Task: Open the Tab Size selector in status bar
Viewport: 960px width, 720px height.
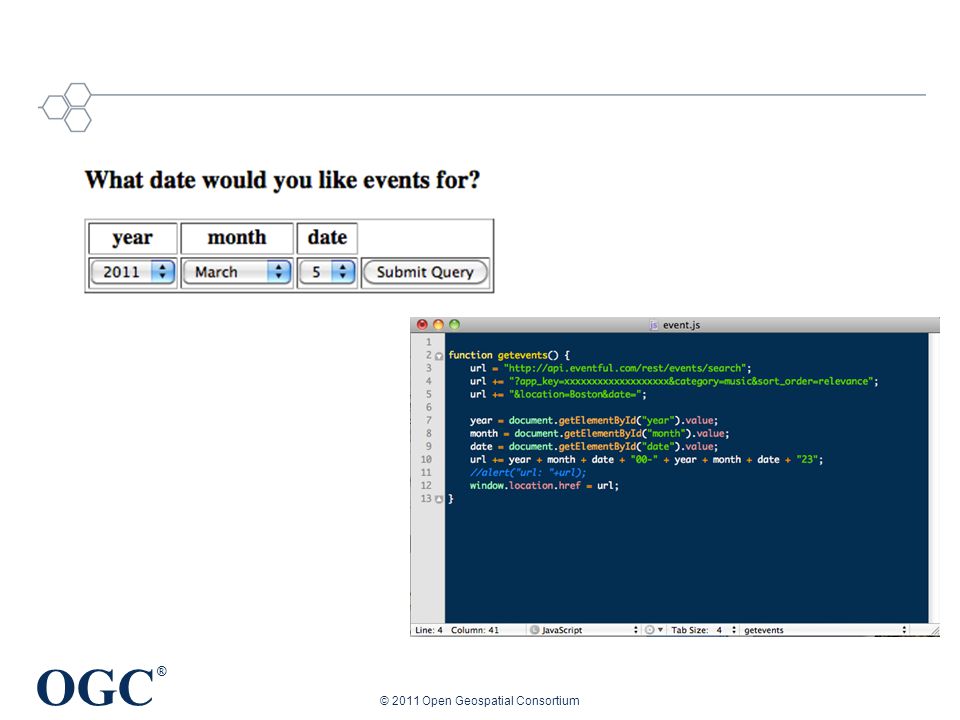Action: [703, 630]
